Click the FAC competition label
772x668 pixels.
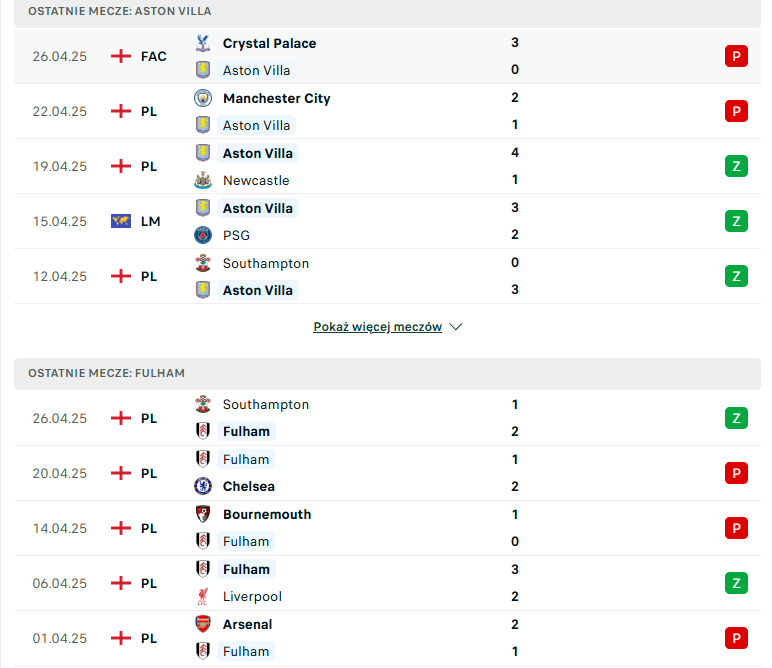click(x=154, y=57)
